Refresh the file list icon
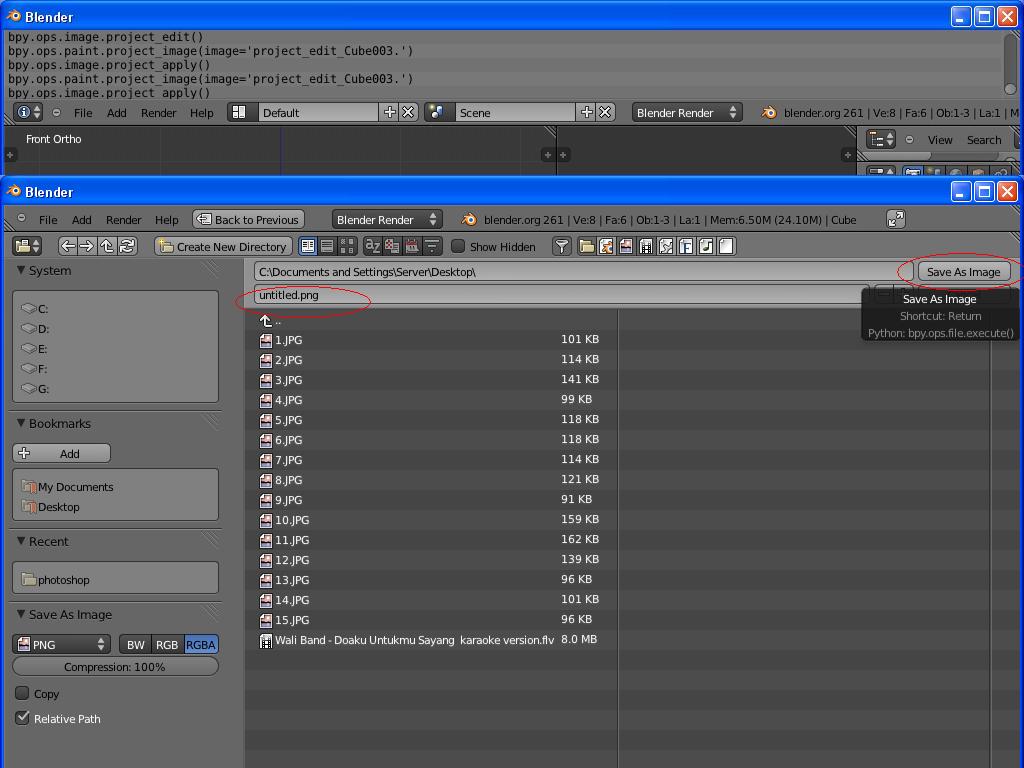The width and height of the screenshot is (1024, 768). click(127, 246)
